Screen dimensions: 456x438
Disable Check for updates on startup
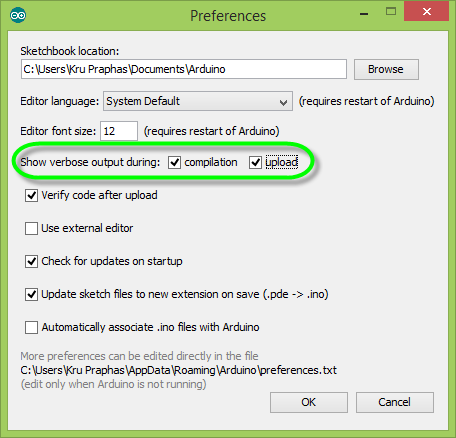point(31,261)
